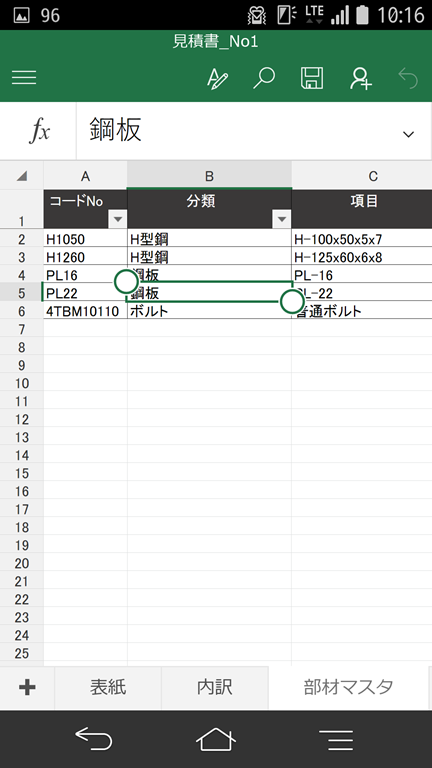
Task: Save the workbook with the floppy icon
Action: pos(312,78)
